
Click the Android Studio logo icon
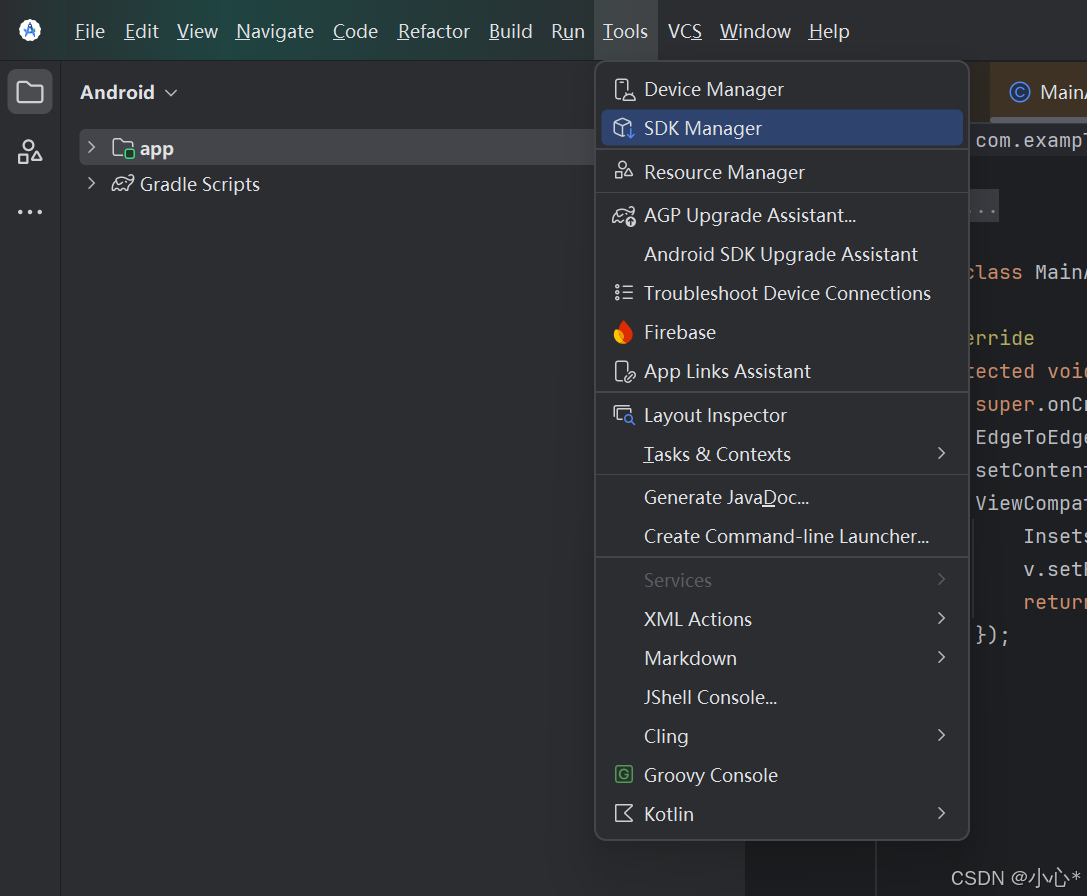[30, 31]
